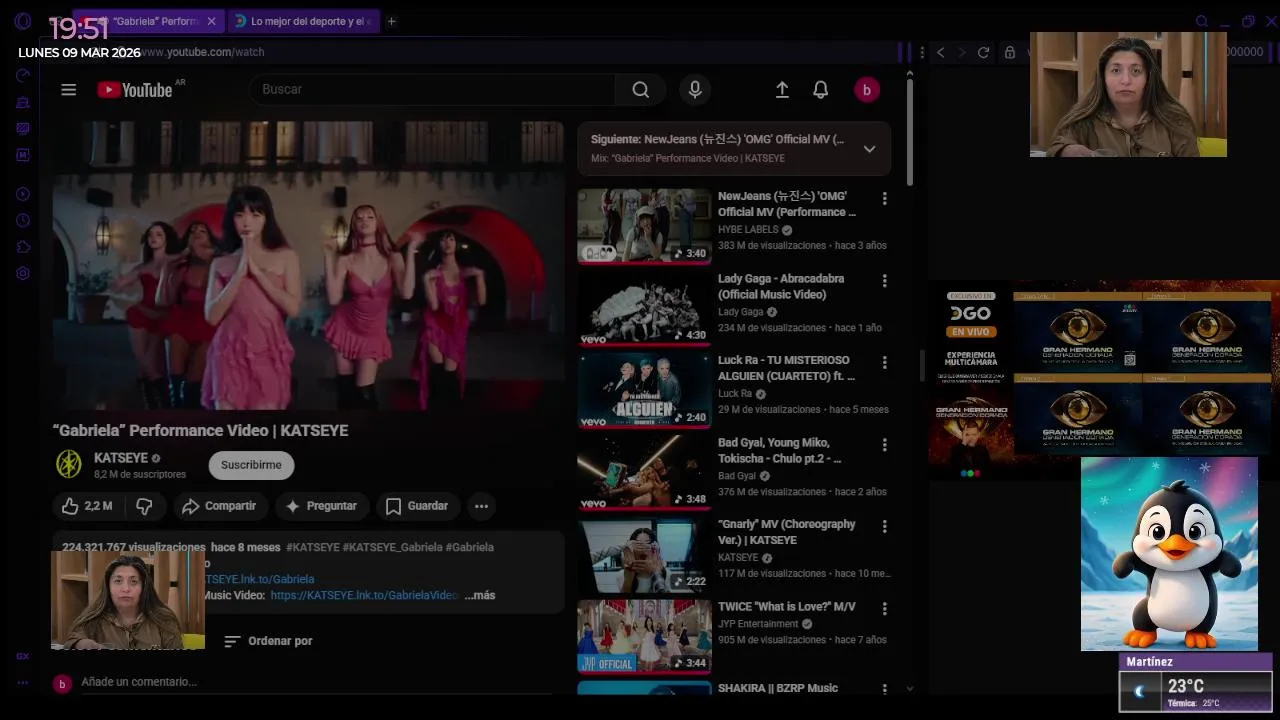This screenshot has height=720, width=1280.
Task: Open options menu for Bad Gyal Chulo pt.2
Action: (884, 445)
